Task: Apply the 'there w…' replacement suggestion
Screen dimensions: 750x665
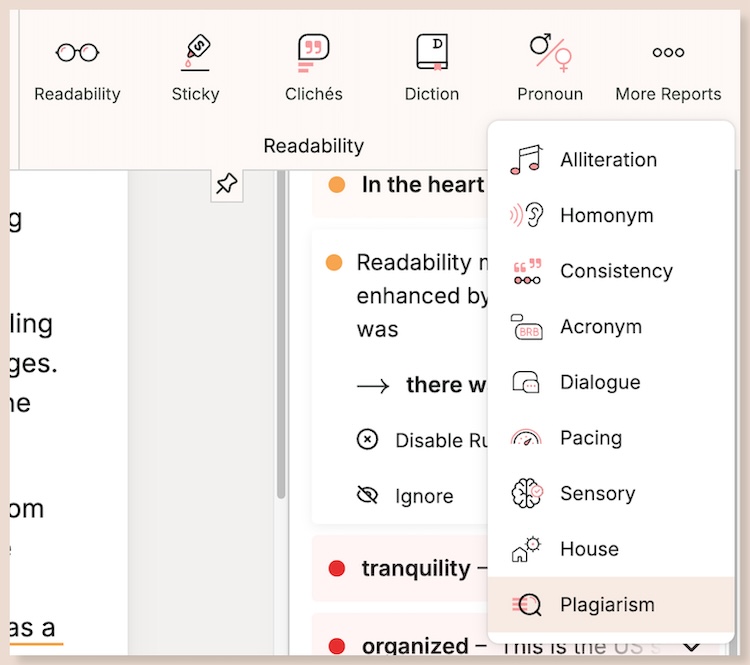Action: click(x=446, y=385)
